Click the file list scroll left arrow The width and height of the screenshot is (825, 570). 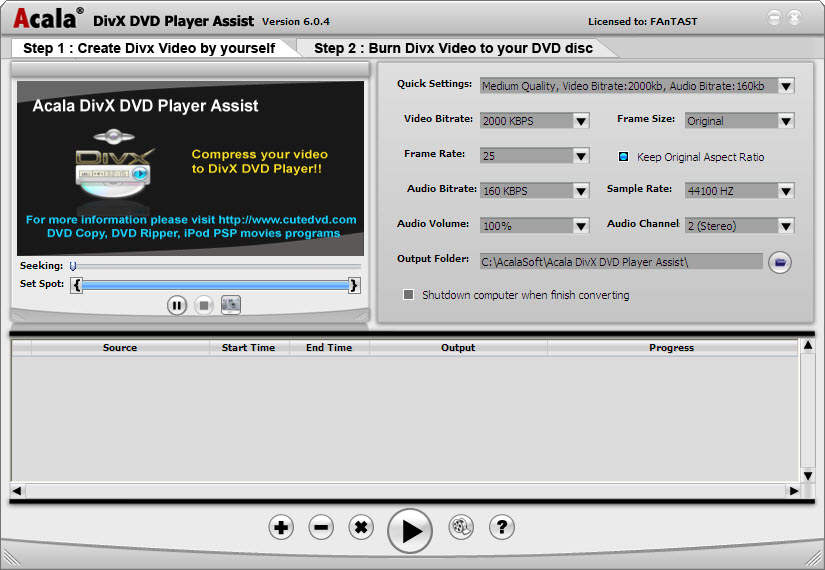pos(17,491)
